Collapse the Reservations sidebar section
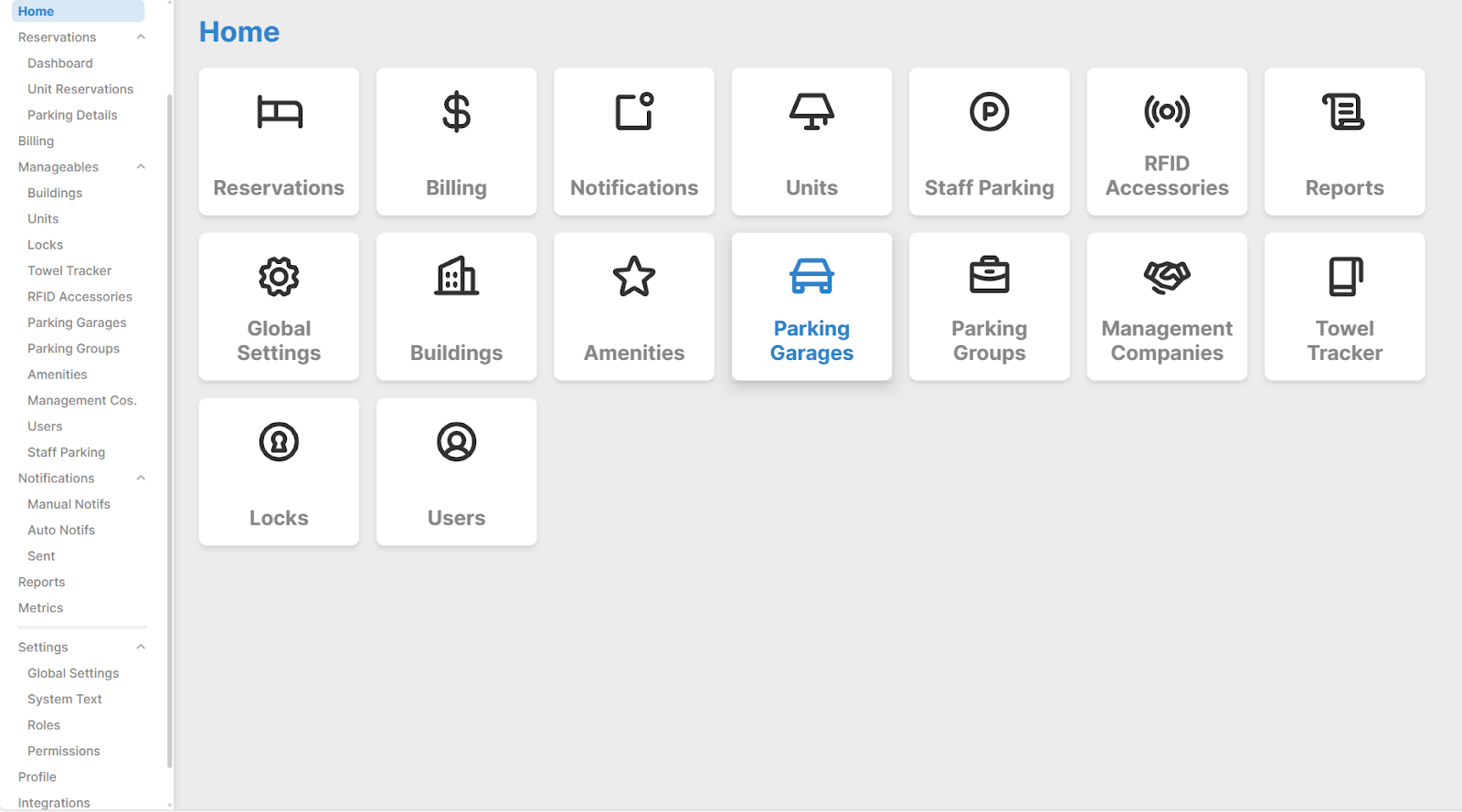The width and height of the screenshot is (1462, 812). click(141, 37)
